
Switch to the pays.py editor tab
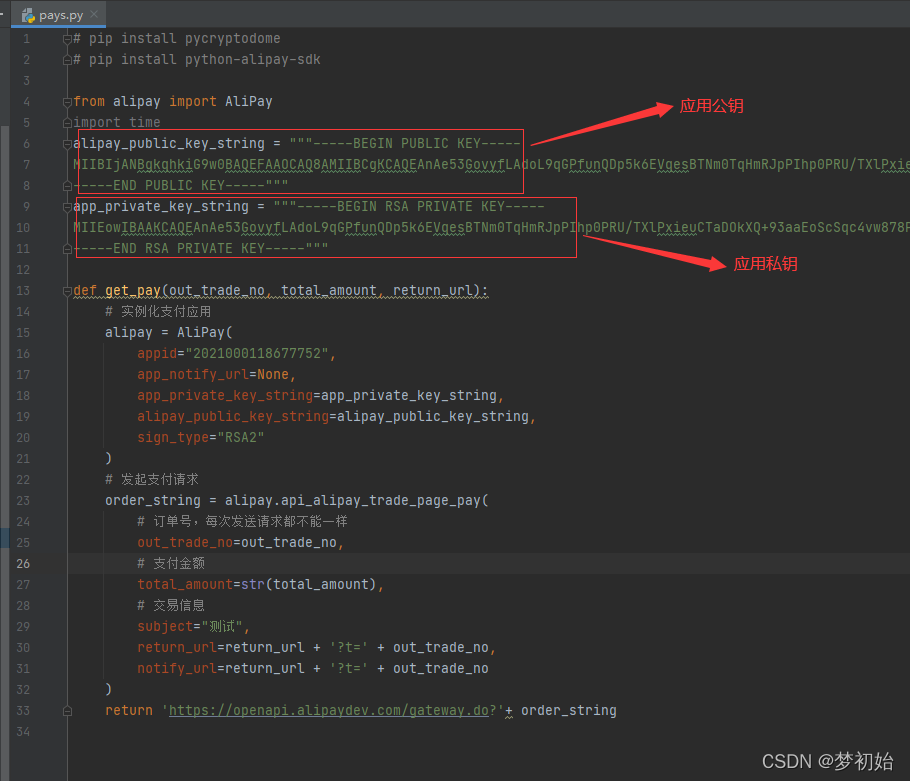click(x=57, y=15)
